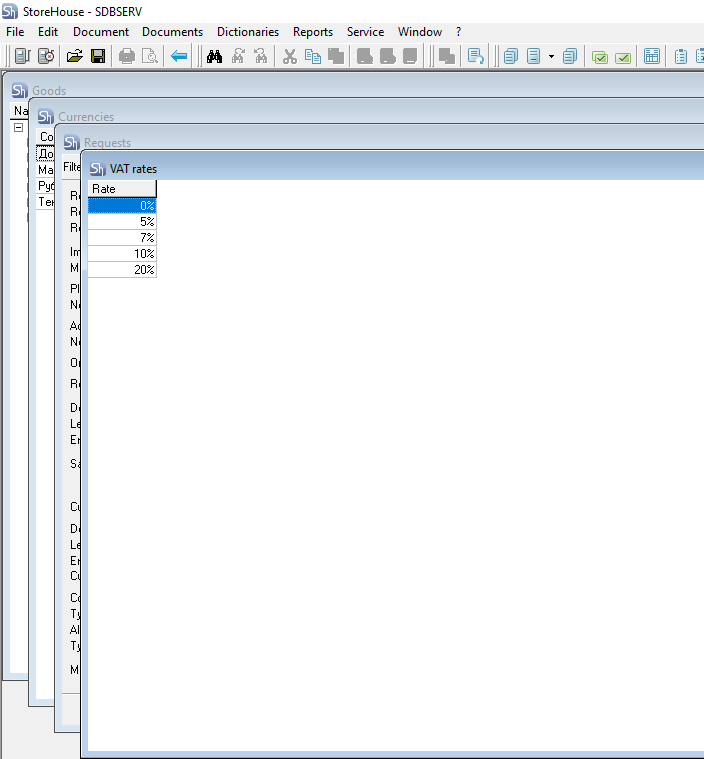Click the calculator icon in toolbar

click(x=651, y=56)
